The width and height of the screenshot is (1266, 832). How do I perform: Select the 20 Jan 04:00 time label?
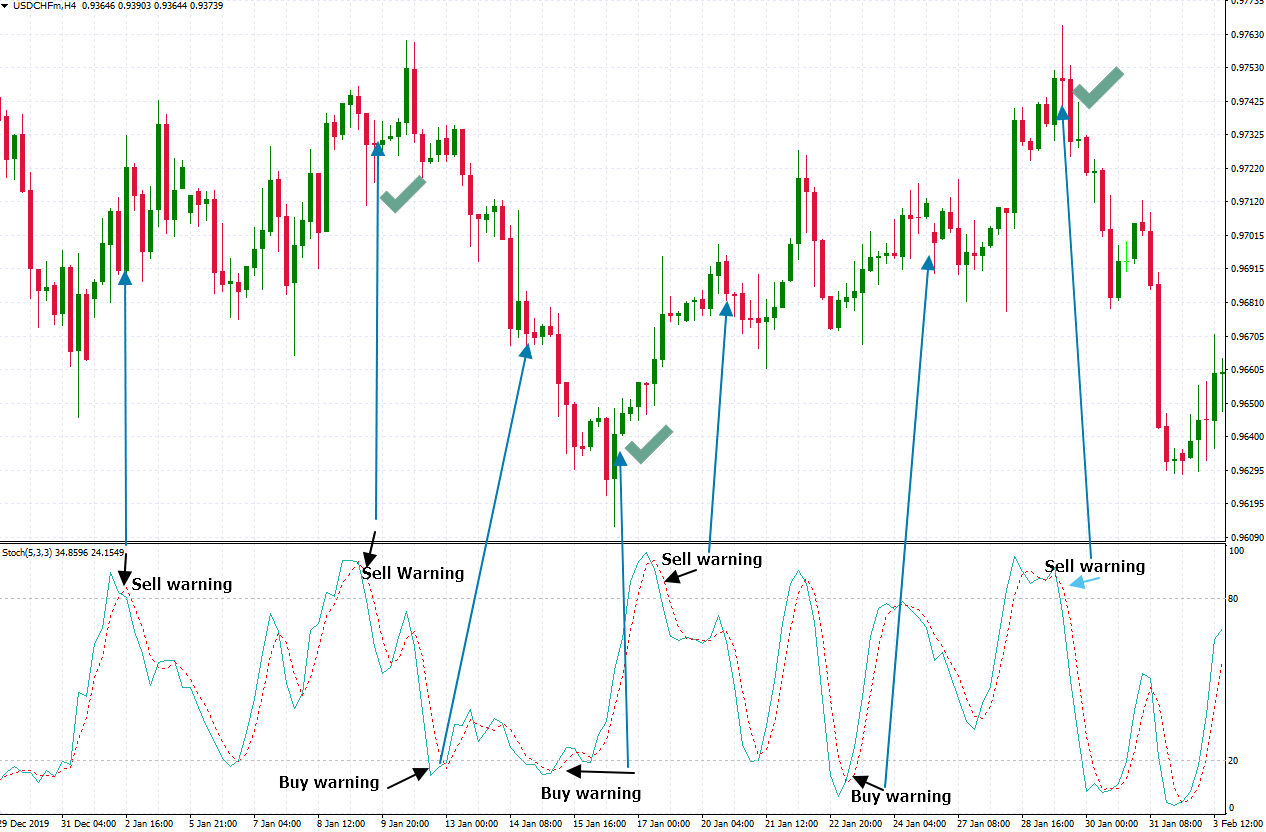coord(728,824)
